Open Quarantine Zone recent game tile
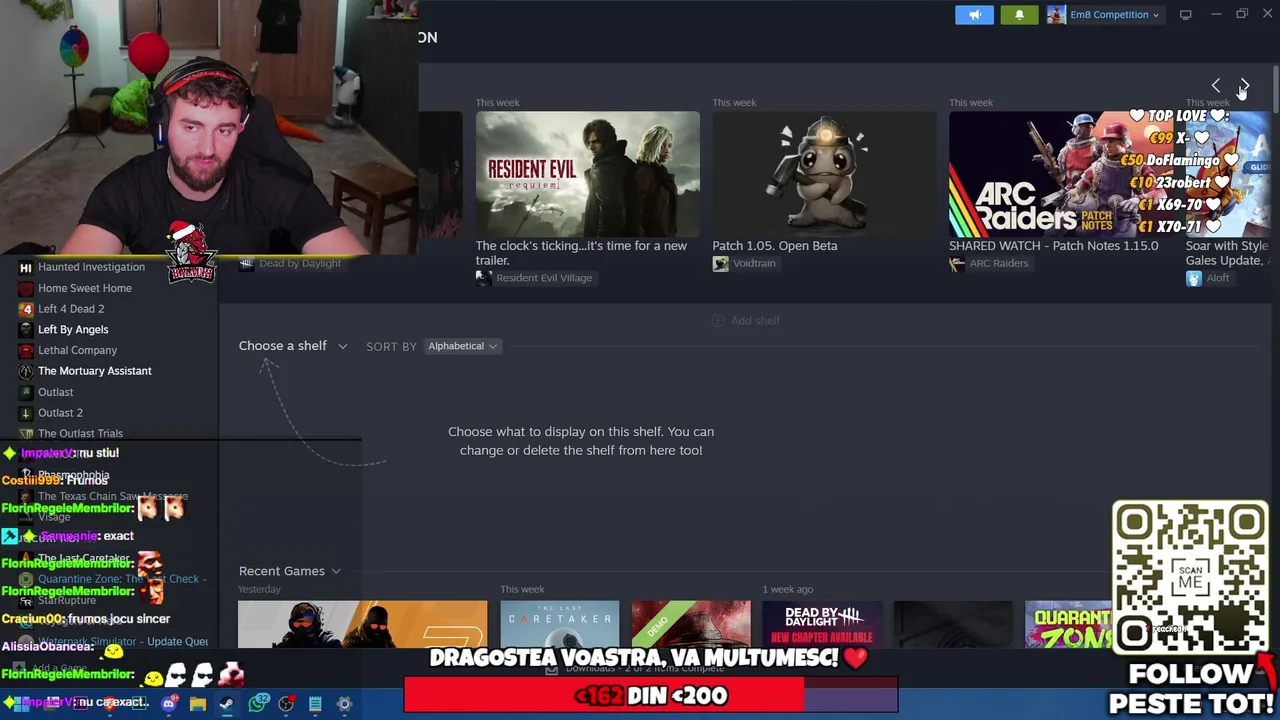 pos(1068,624)
